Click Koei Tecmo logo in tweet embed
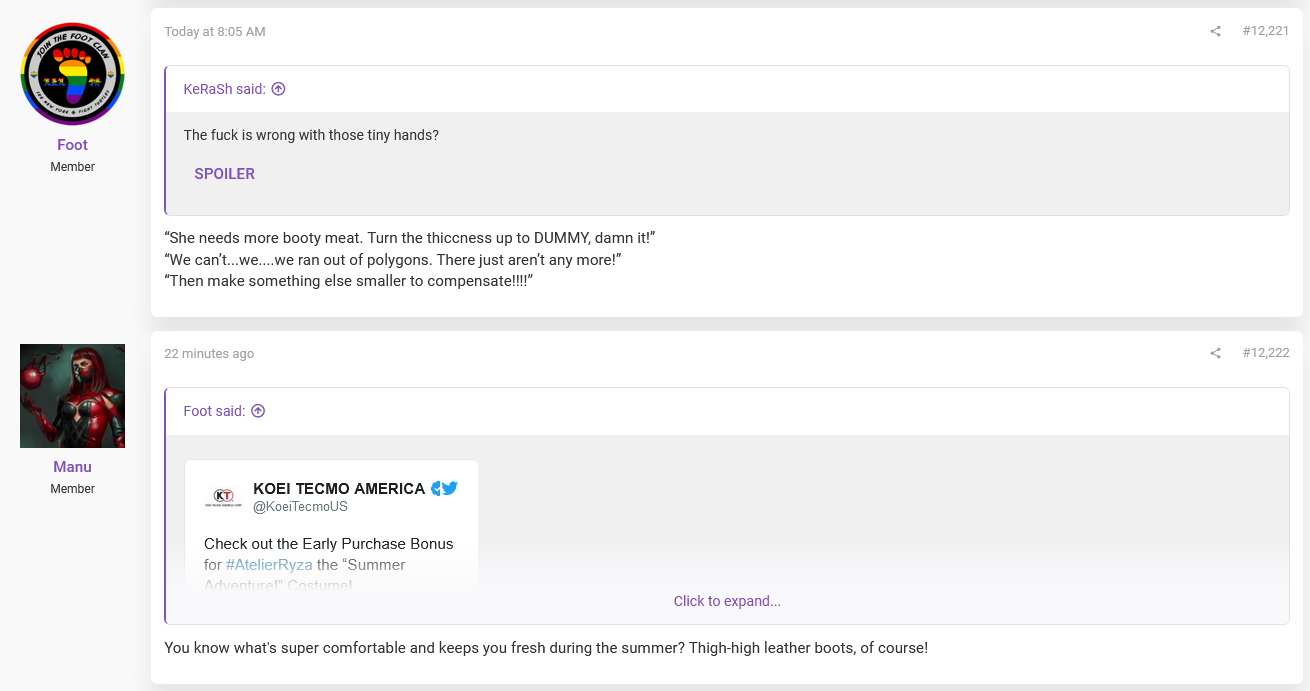 (224, 496)
